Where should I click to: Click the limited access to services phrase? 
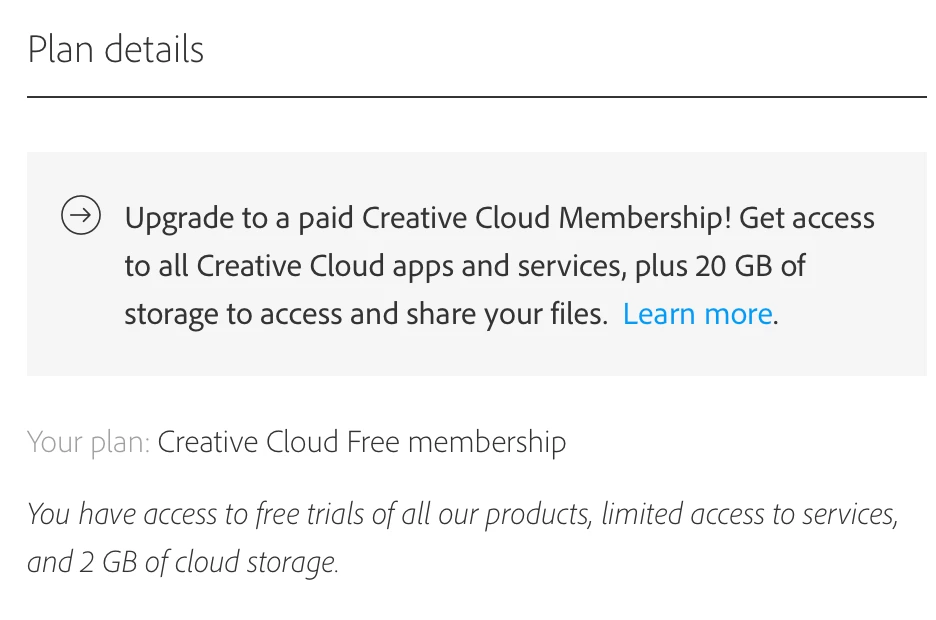pyautogui.click(x=749, y=514)
